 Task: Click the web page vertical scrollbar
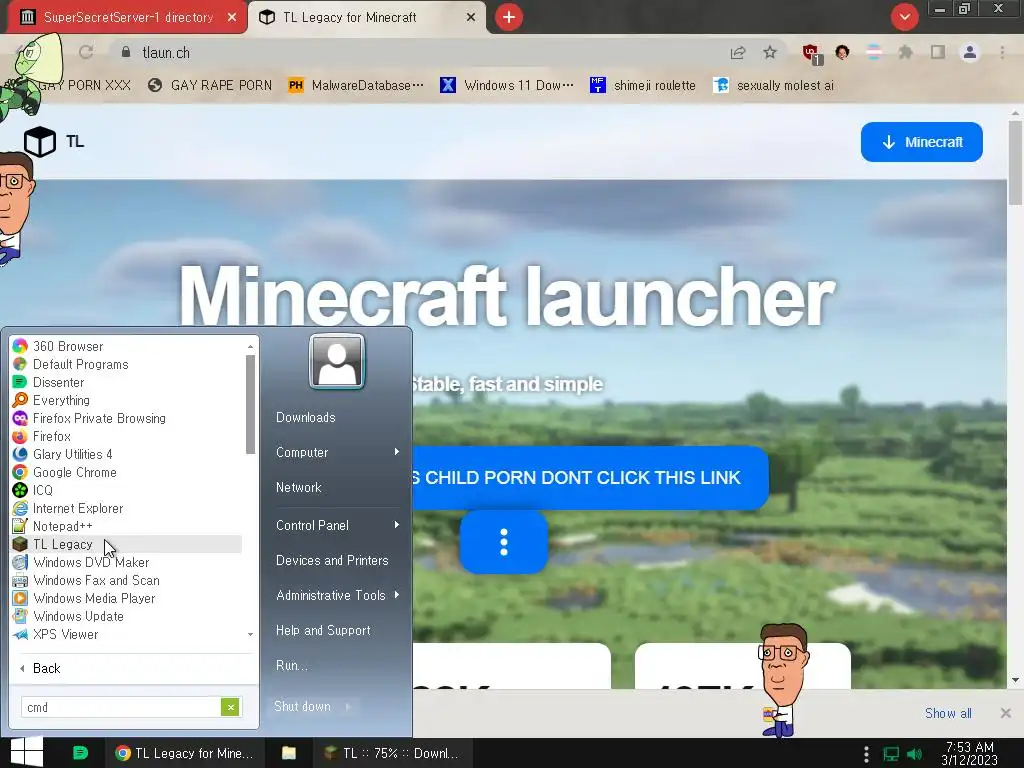click(1014, 163)
